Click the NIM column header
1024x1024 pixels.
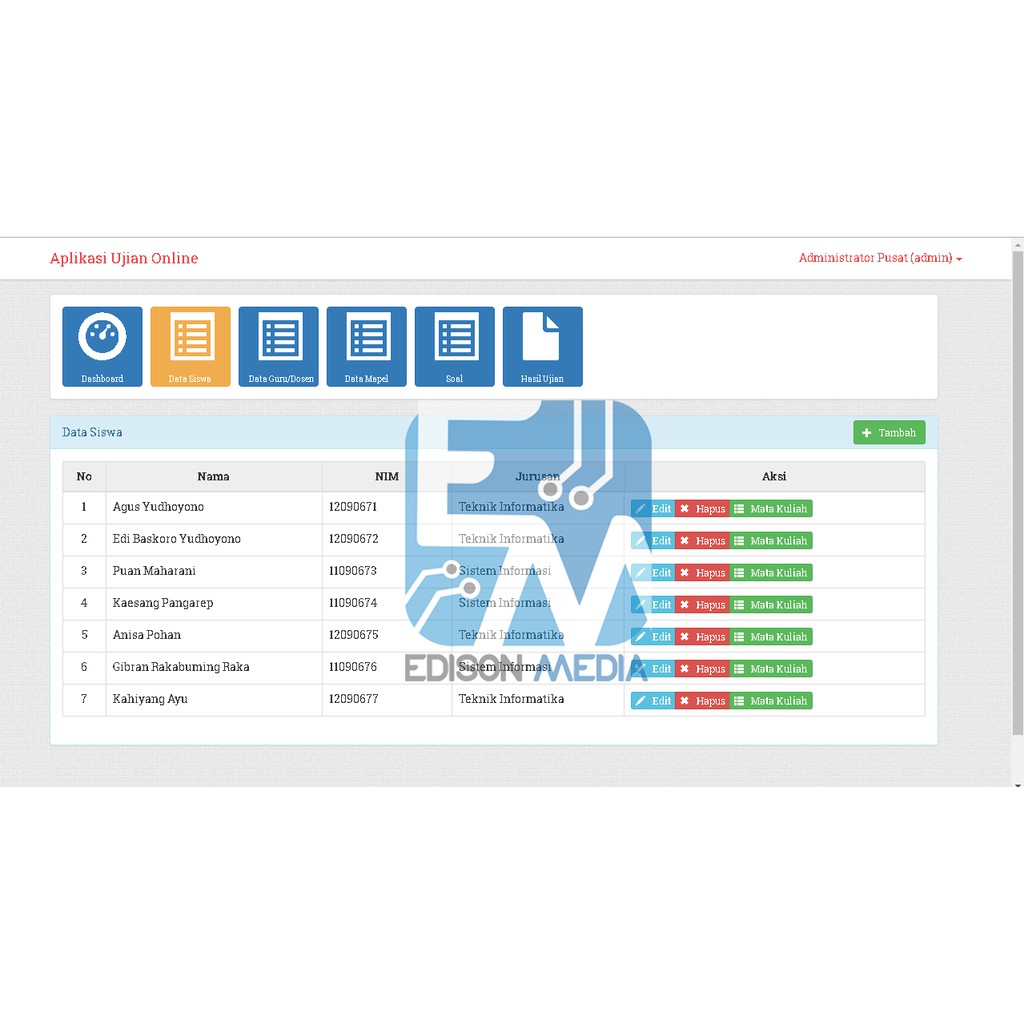pos(387,477)
